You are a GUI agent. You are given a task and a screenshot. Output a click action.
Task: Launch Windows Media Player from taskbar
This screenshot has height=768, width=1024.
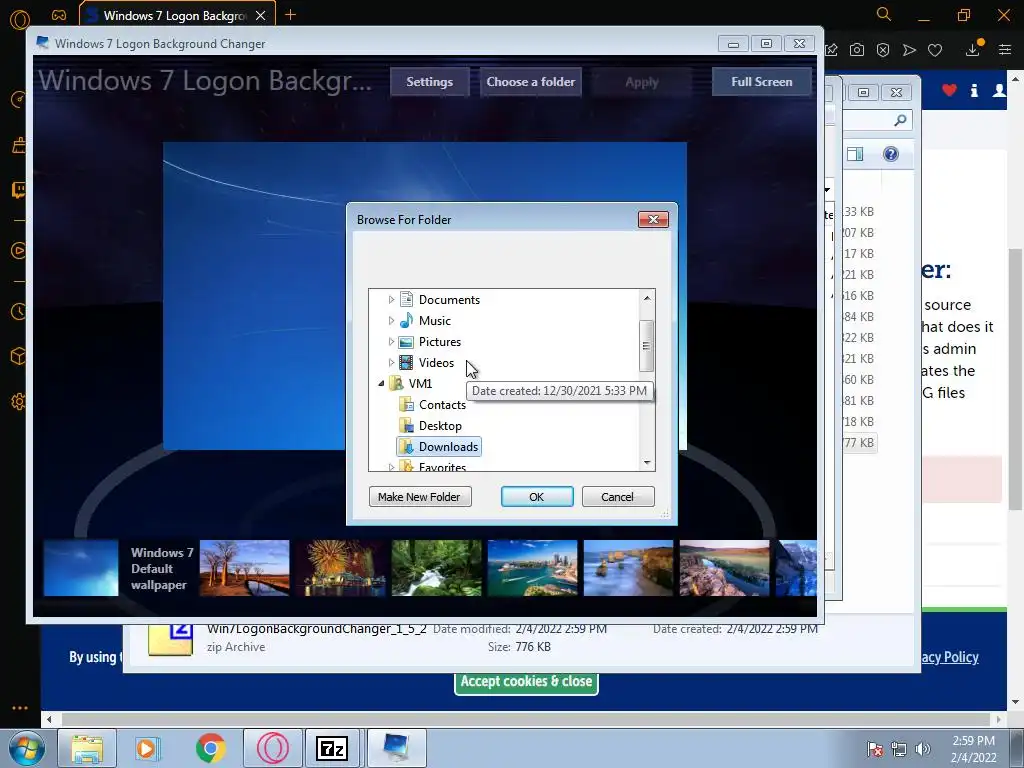[x=148, y=748]
